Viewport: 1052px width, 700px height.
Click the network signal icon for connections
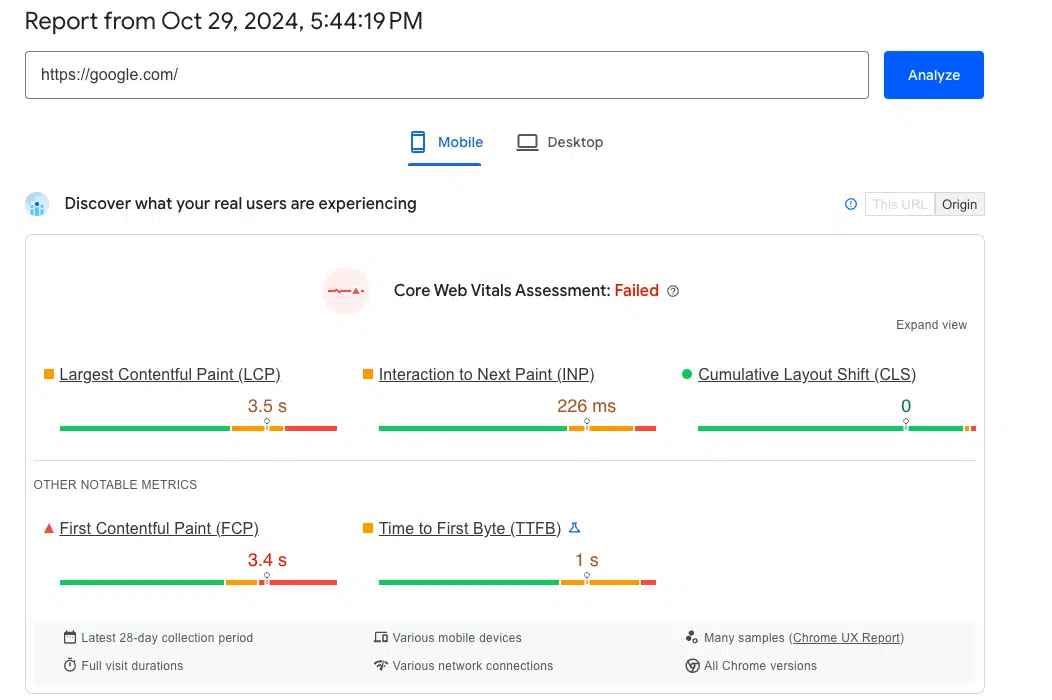click(x=382, y=665)
